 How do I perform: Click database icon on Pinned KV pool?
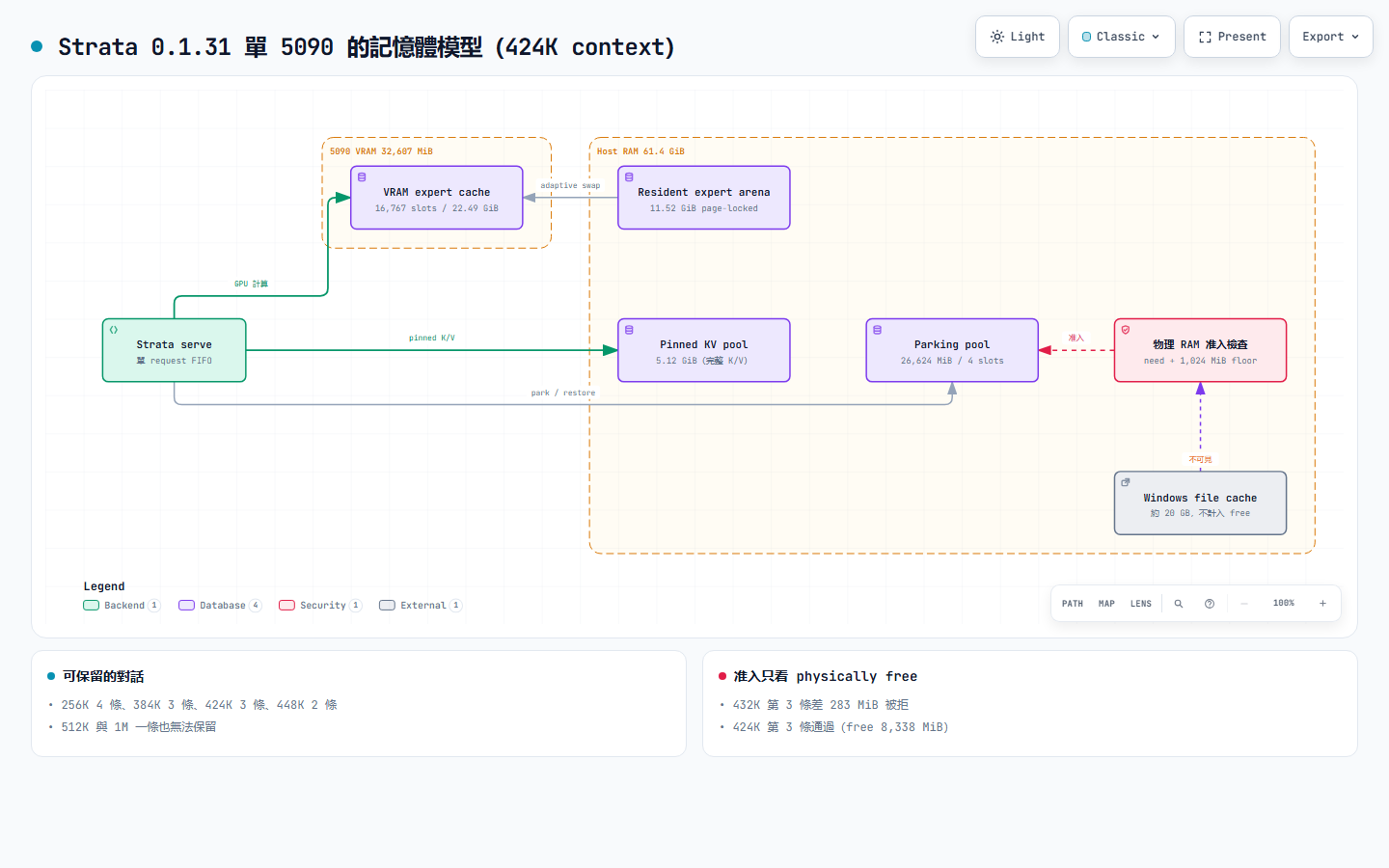click(x=629, y=330)
